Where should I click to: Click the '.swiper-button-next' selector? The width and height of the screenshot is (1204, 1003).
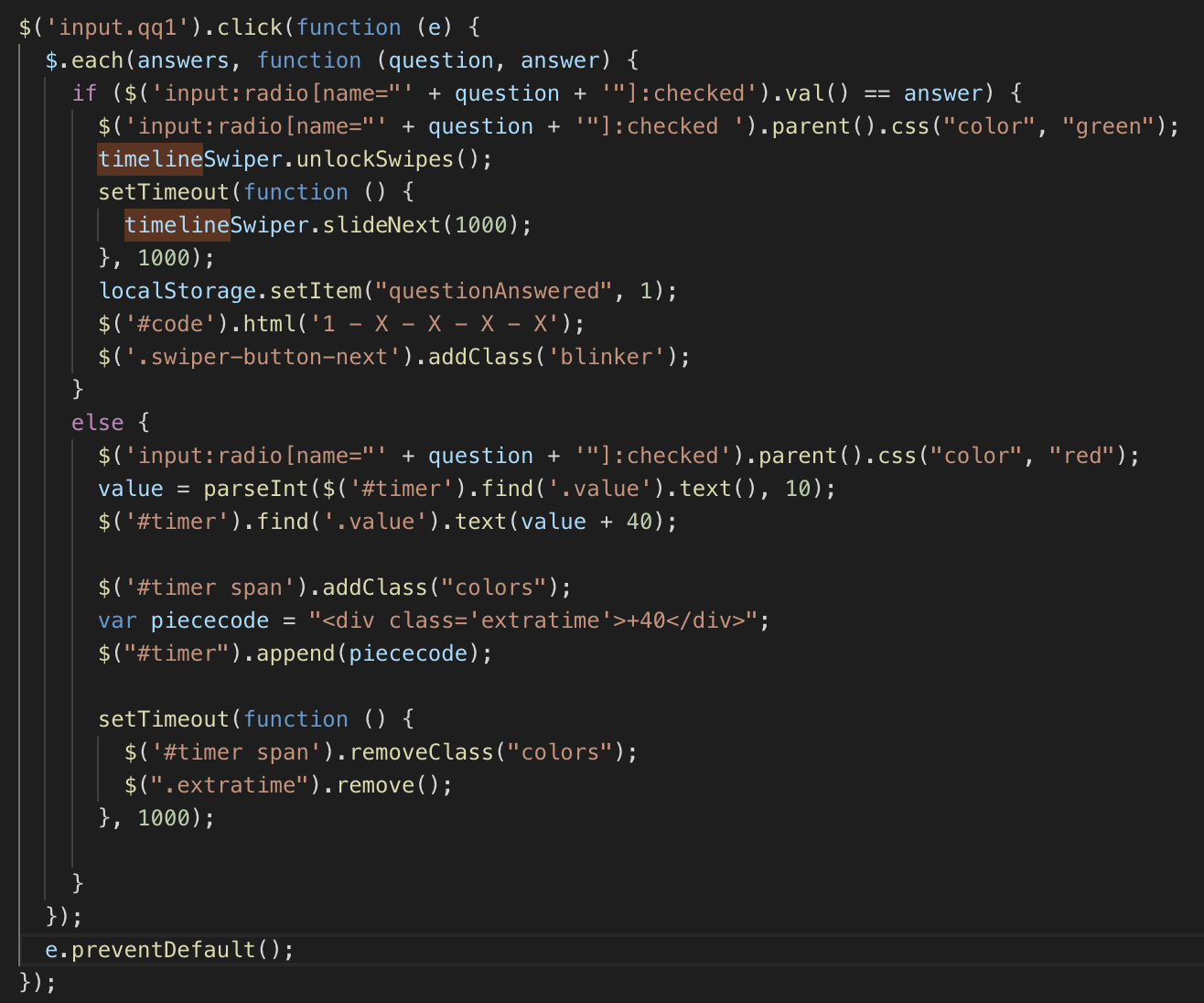click(269, 357)
